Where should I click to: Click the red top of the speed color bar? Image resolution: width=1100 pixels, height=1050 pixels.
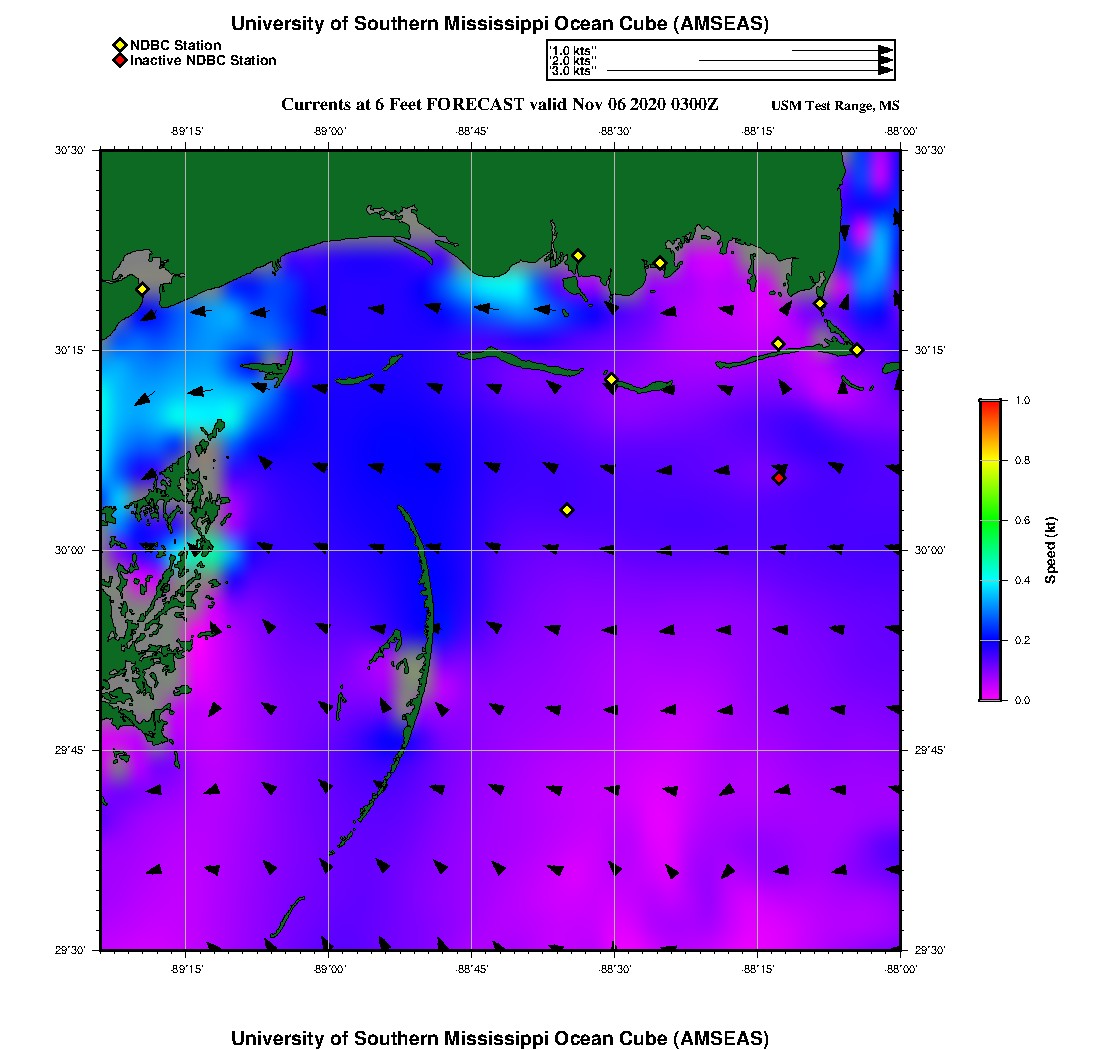coord(990,404)
